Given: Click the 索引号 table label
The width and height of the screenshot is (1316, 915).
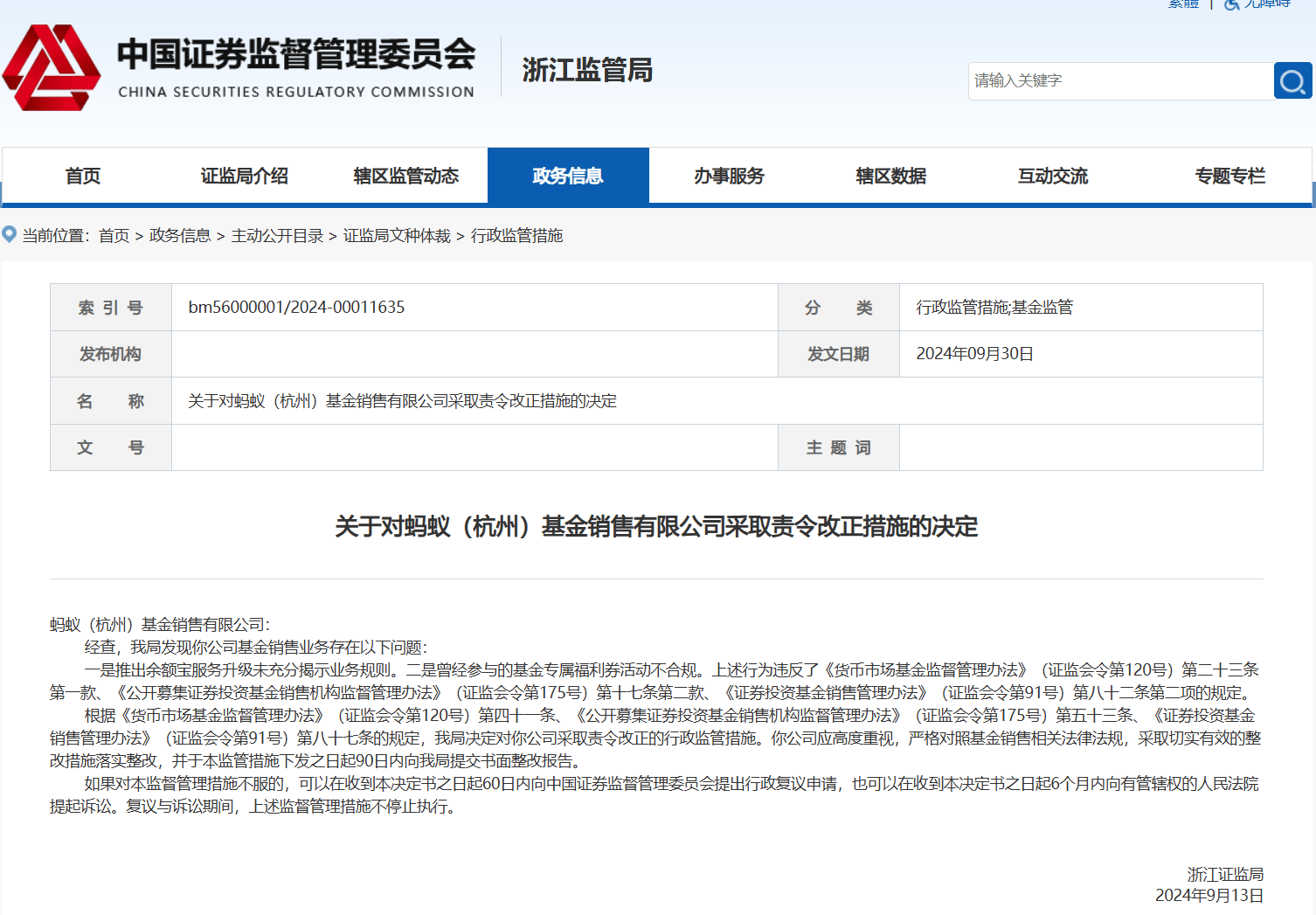Looking at the screenshot, I should 111,308.
